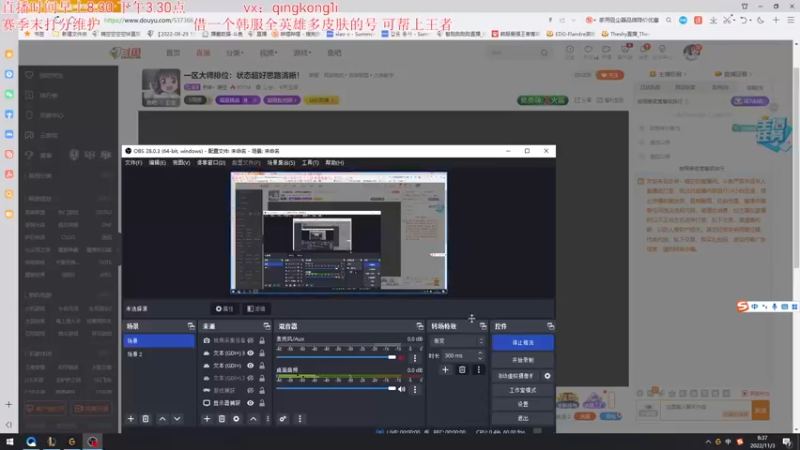Screen dimensions: 800x450
Task: Open the desktop audio channel's three-dot options menu
Action: [x=415, y=389]
